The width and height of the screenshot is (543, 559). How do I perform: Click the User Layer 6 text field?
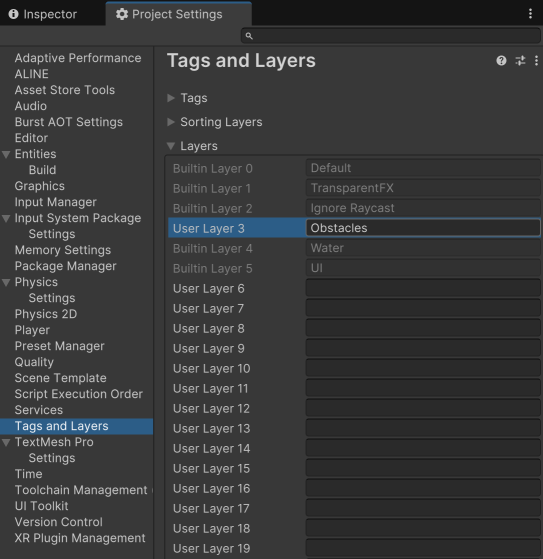(x=423, y=288)
